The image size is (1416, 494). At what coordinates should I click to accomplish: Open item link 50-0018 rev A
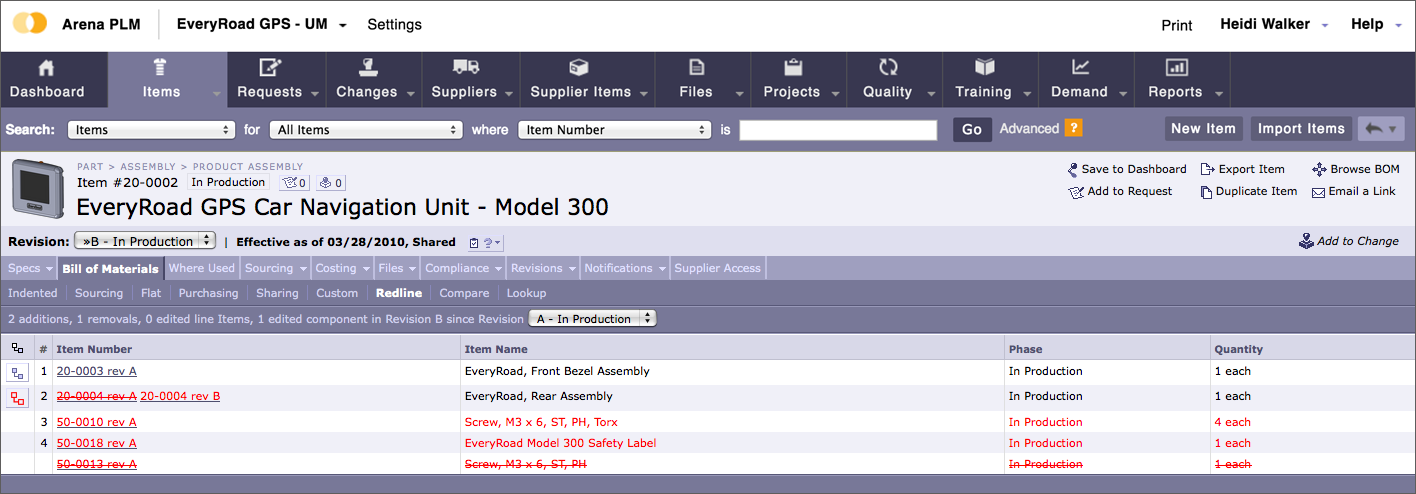(97, 443)
